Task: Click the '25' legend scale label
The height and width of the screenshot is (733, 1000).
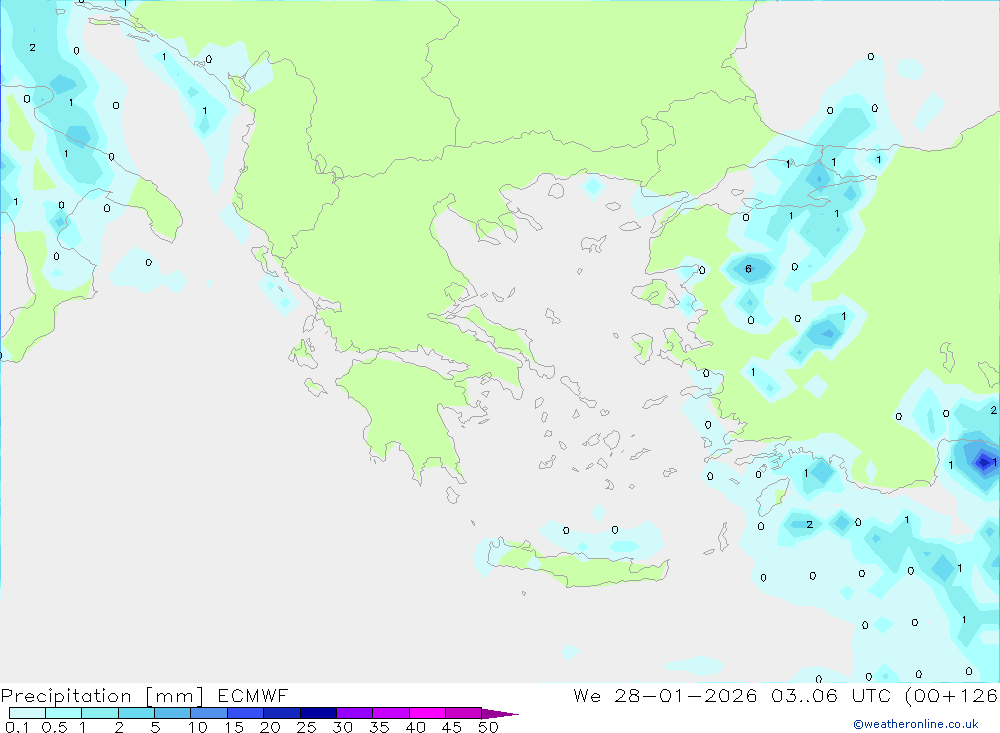Action: click(306, 727)
